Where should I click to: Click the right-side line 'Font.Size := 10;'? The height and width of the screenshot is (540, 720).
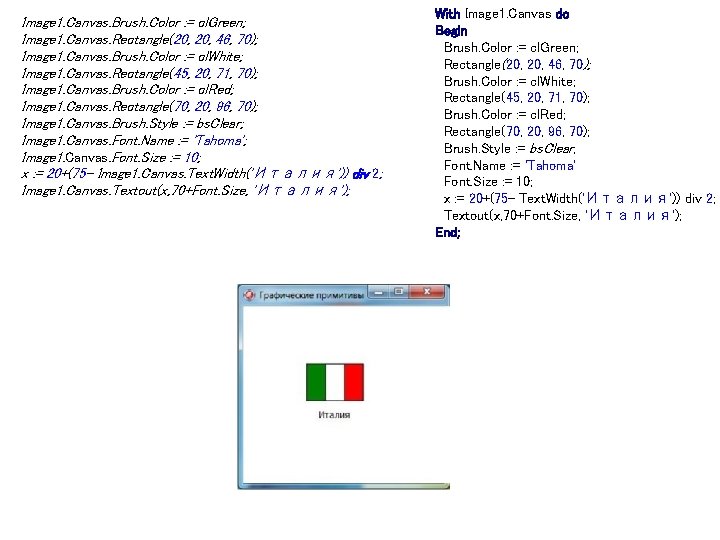488,181
